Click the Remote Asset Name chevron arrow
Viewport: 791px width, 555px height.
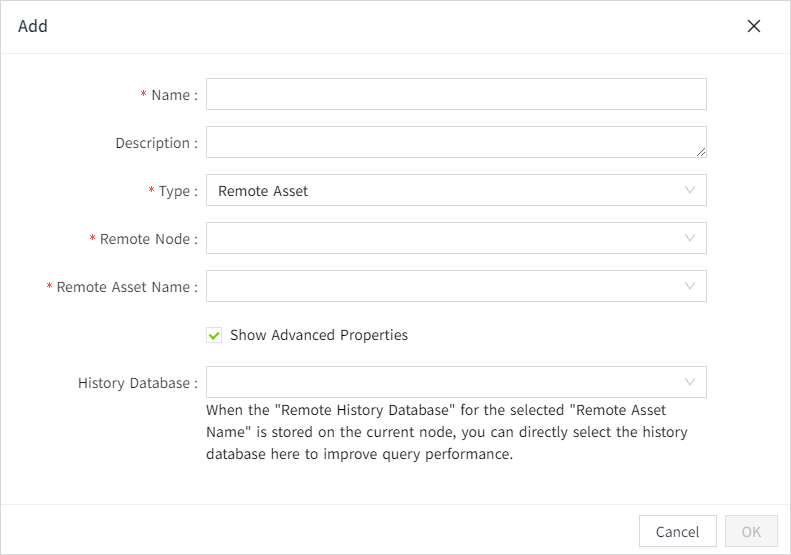tap(690, 286)
